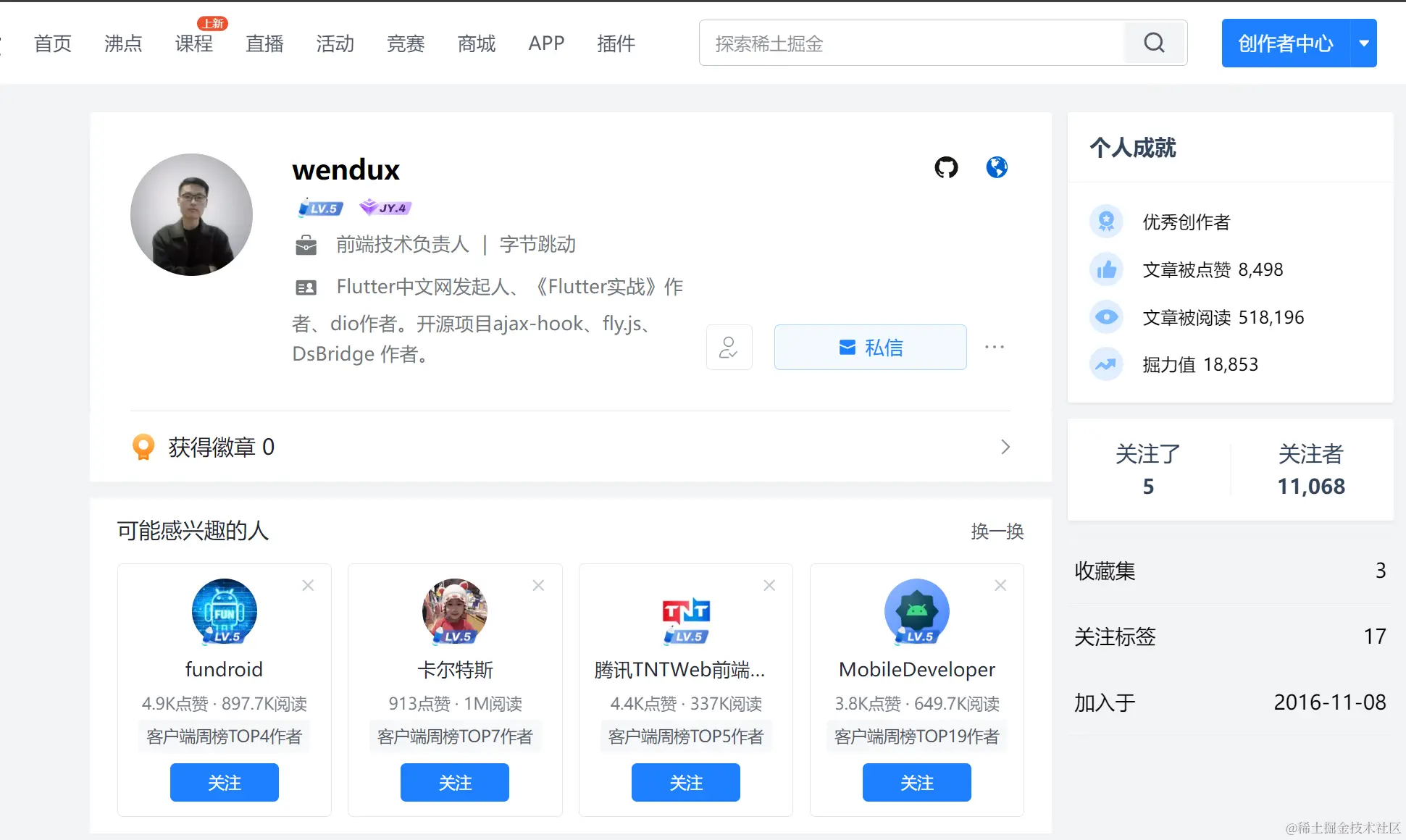Expand the badges section chevron
This screenshot has height=840, width=1406.
(x=1005, y=447)
